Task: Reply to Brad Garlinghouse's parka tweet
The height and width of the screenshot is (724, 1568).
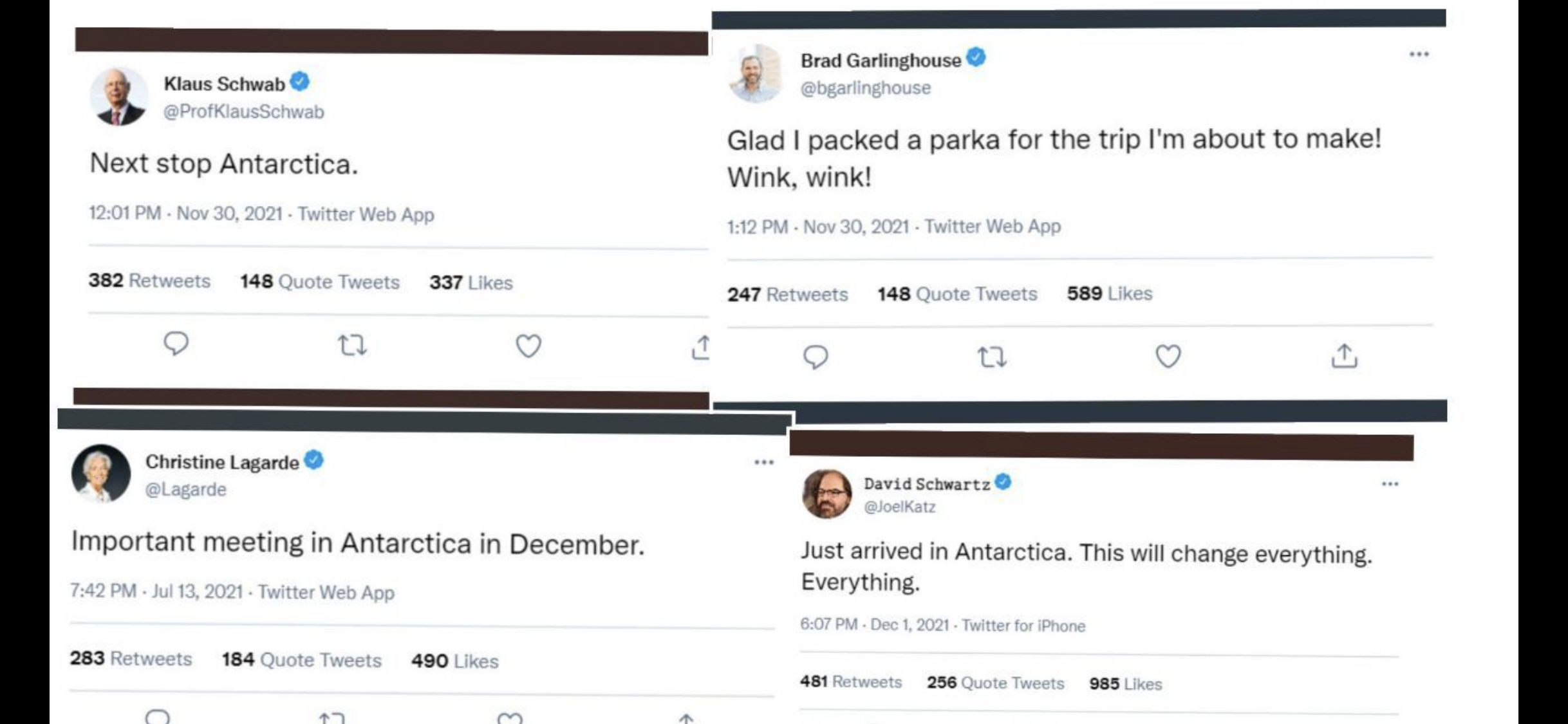Action: [816, 357]
